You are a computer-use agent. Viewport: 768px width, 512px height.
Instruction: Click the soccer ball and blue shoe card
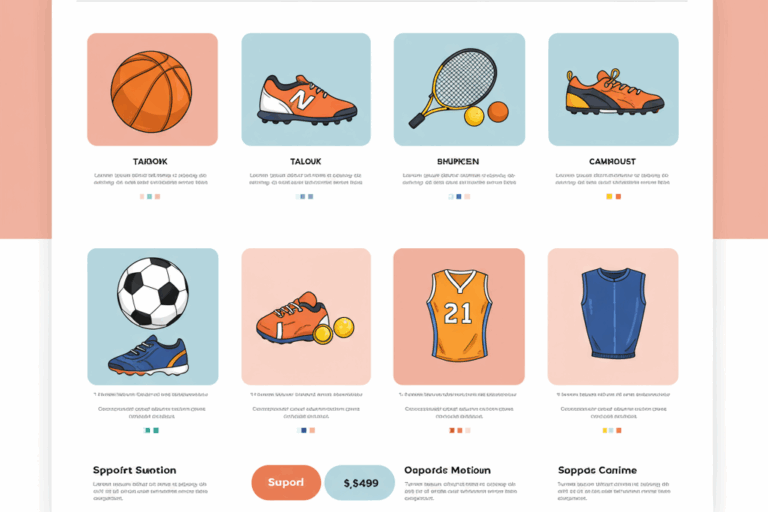[x=153, y=317]
